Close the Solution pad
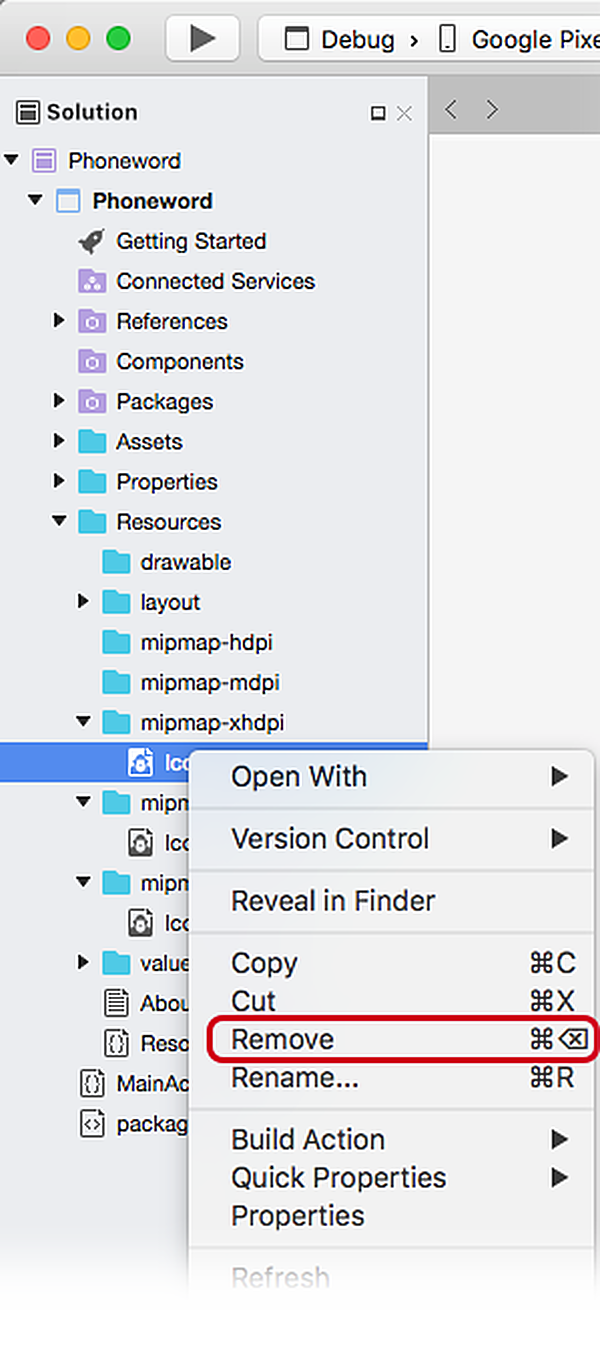 404,113
